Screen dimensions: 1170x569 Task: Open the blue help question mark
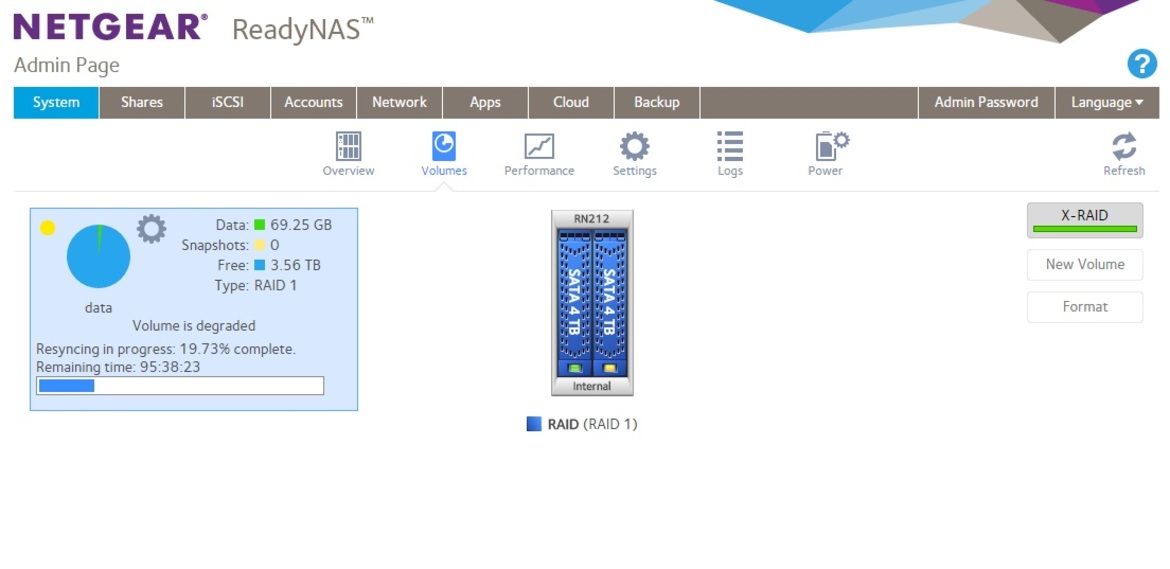click(1142, 64)
